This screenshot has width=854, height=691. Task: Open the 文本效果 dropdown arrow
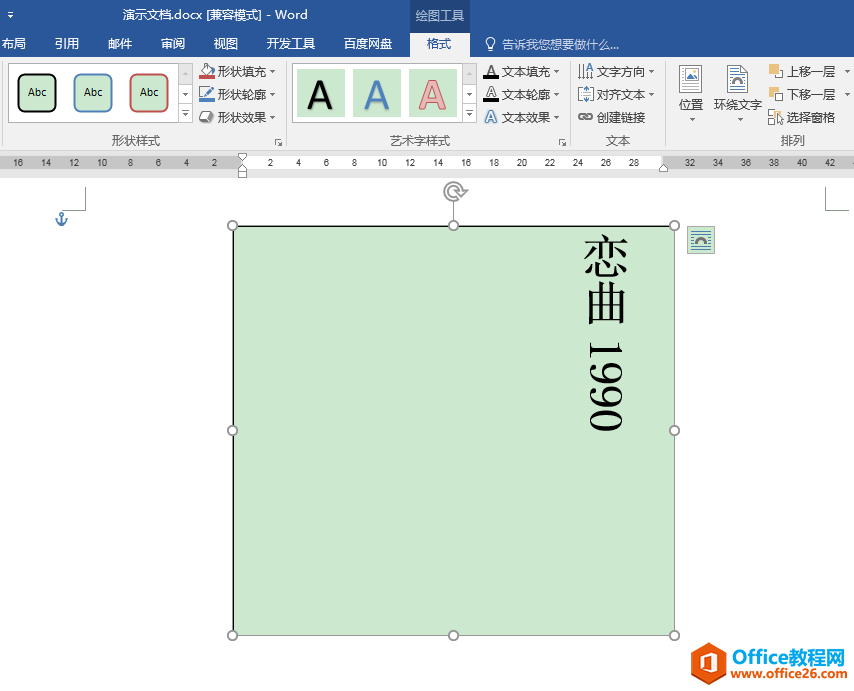557,117
